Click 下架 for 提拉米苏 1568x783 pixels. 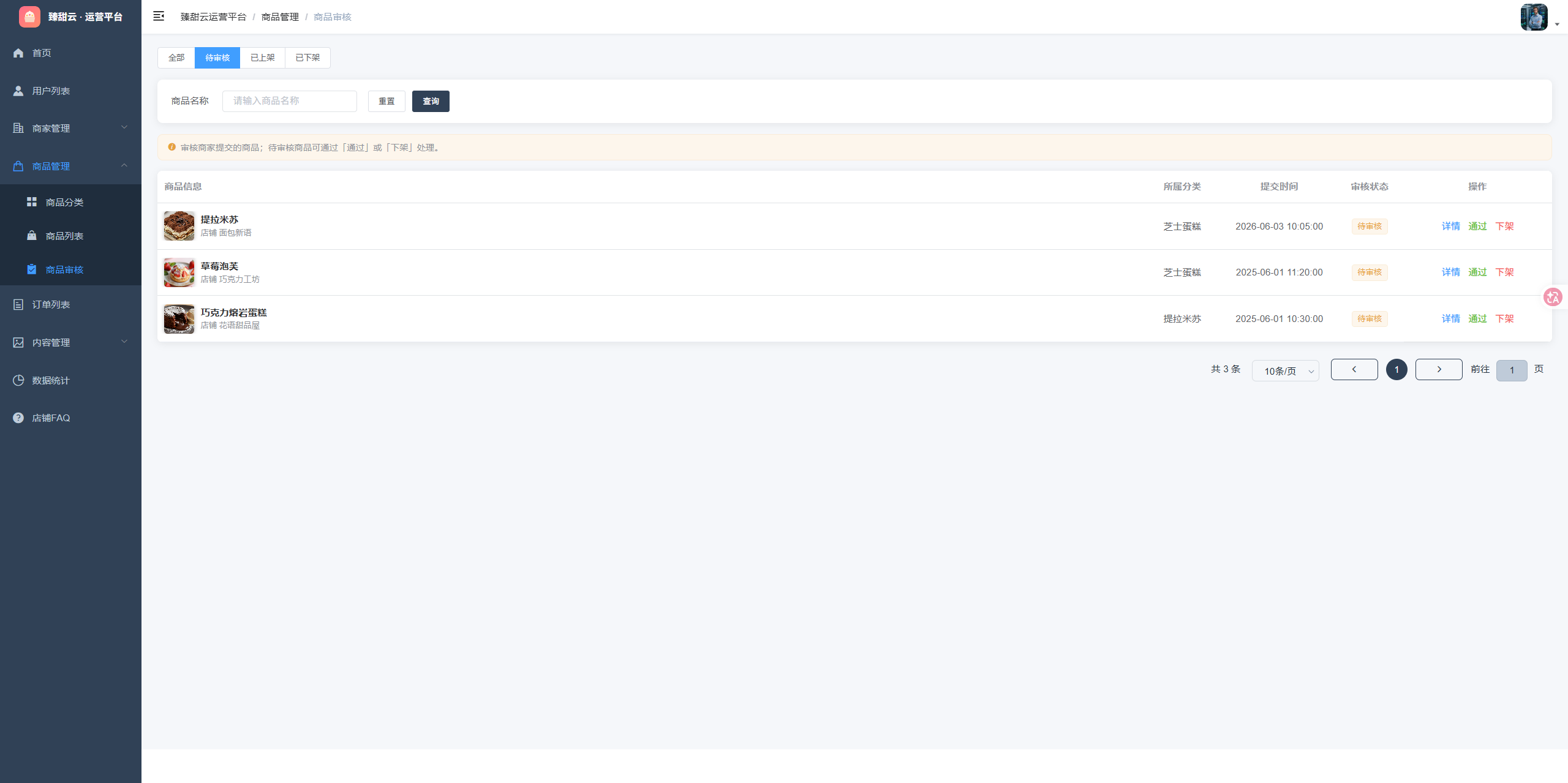point(1504,226)
